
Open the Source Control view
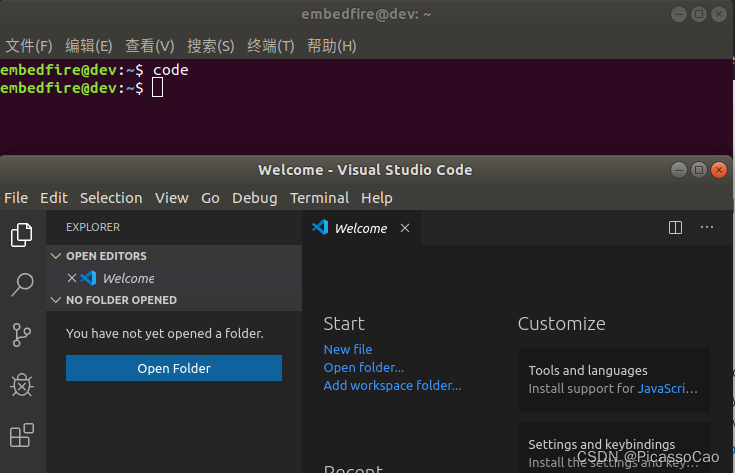coord(22,335)
